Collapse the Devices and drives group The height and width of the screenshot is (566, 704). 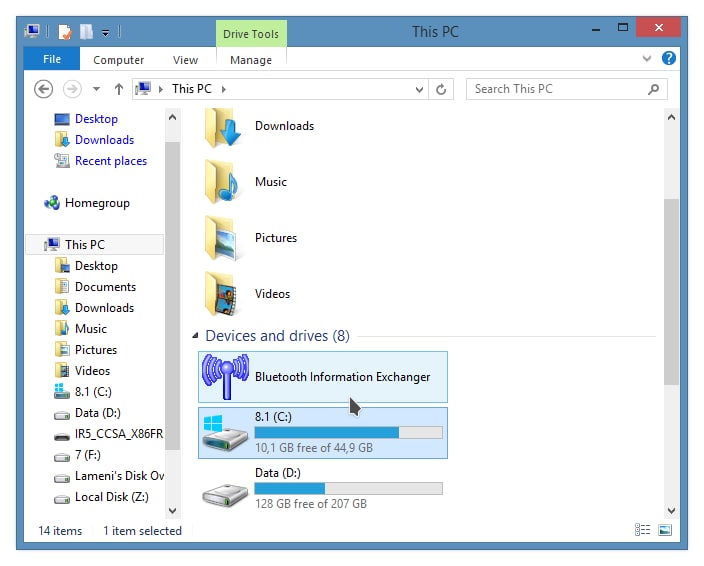(x=195, y=335)
